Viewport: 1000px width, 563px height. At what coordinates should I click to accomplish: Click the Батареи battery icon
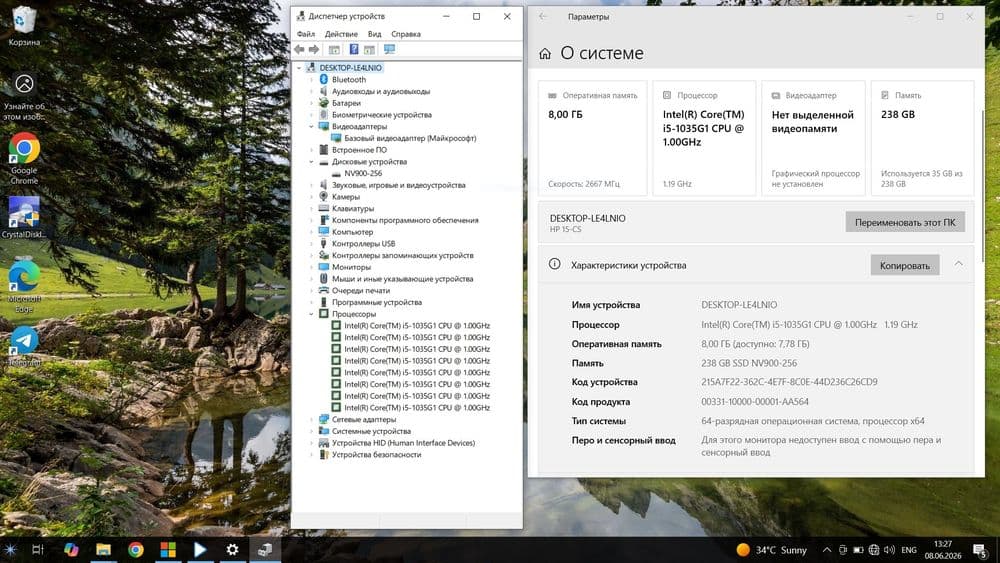pyautogui.click(x=323, y=103)
